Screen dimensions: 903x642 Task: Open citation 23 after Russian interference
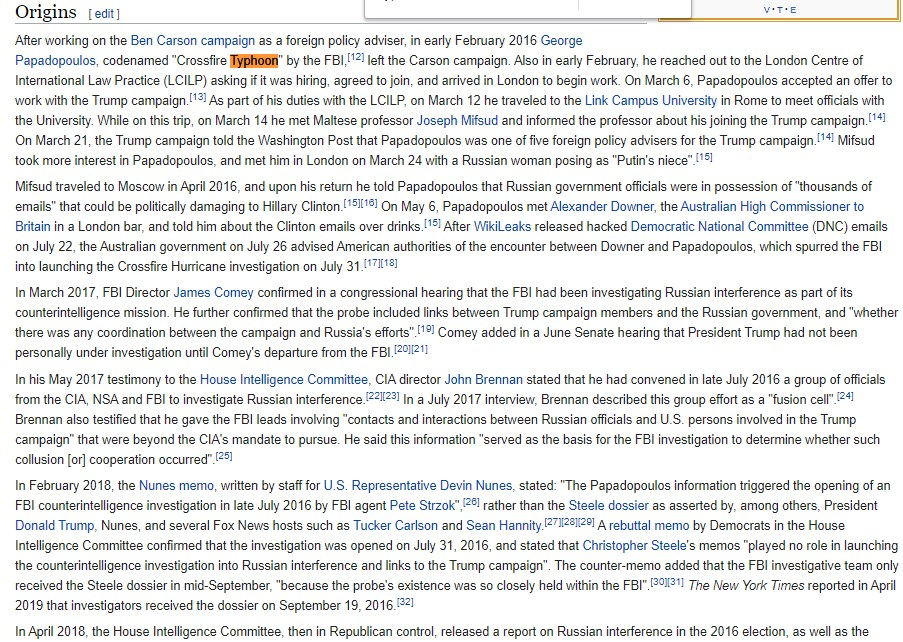pyautogui.click(x=391, y=396)
